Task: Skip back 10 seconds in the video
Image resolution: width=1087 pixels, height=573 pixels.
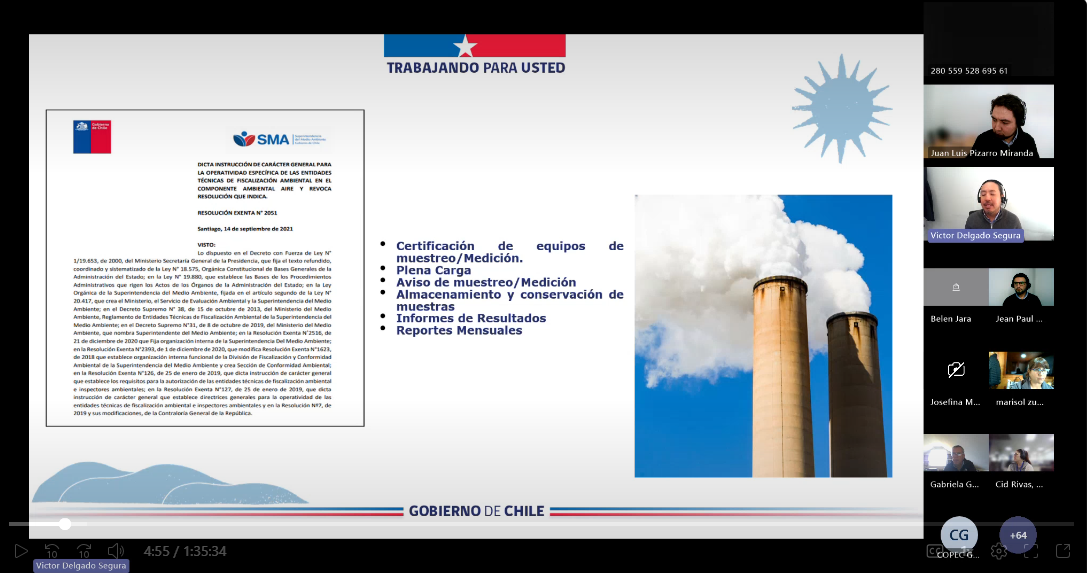Action: click(x=52, y=551)
